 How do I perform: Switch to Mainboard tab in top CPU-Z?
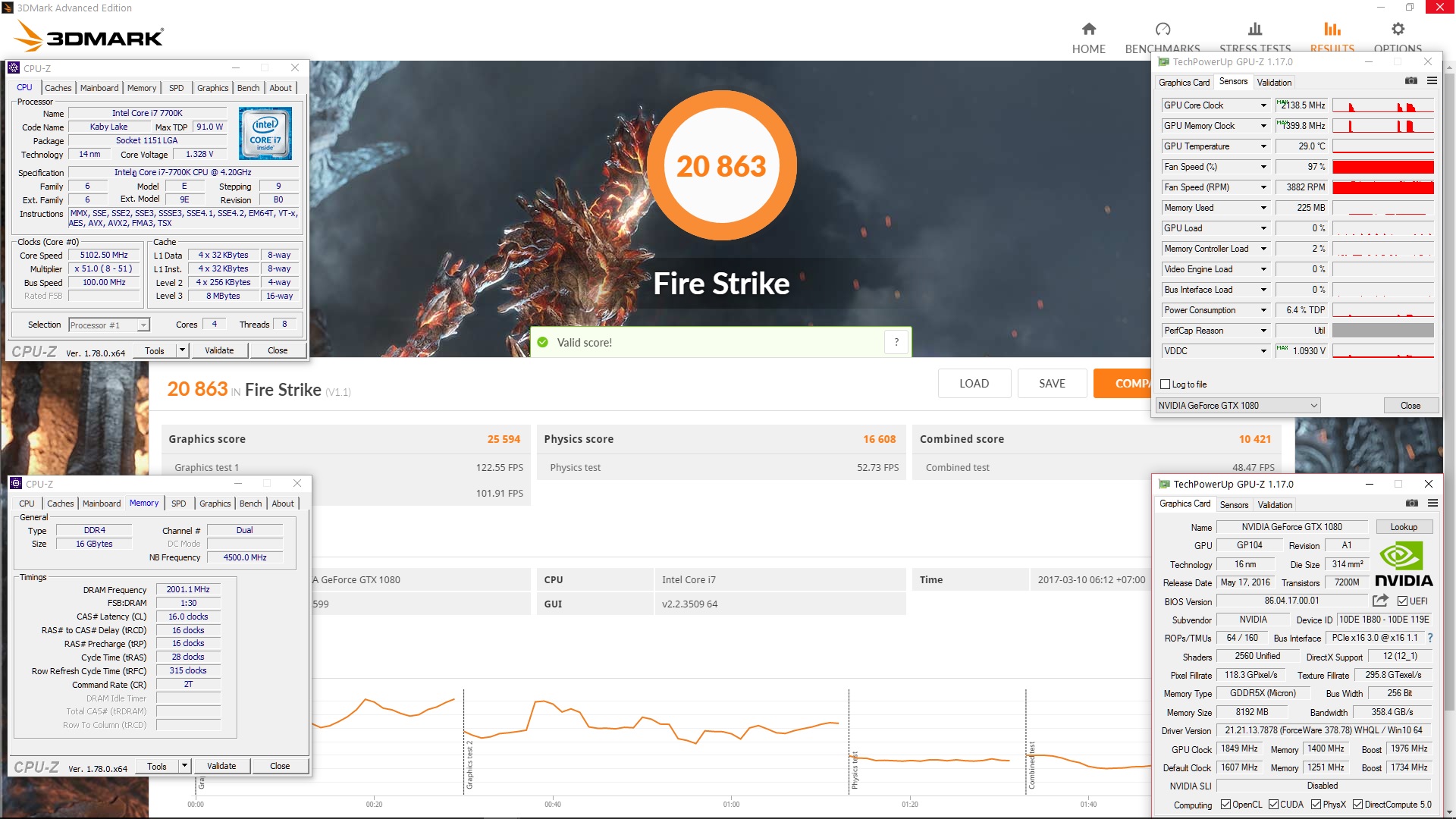99,88
